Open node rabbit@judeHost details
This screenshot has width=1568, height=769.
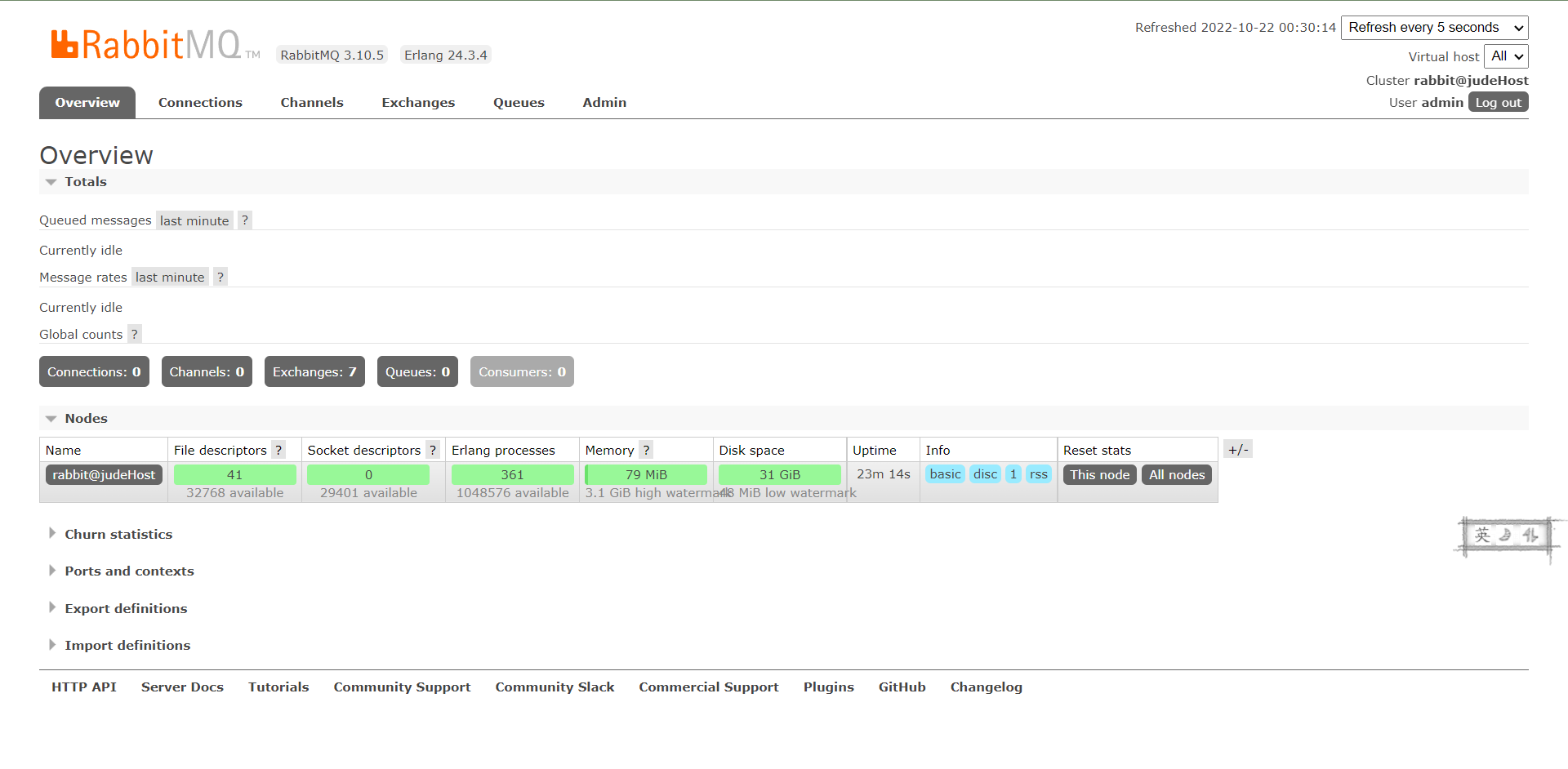pos(104,474)
